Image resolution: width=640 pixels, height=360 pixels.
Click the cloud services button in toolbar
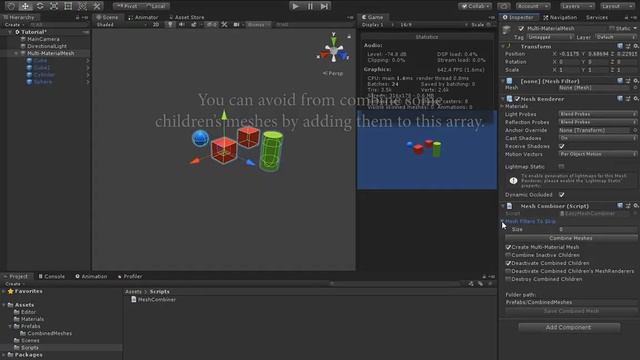pos(504,6)
